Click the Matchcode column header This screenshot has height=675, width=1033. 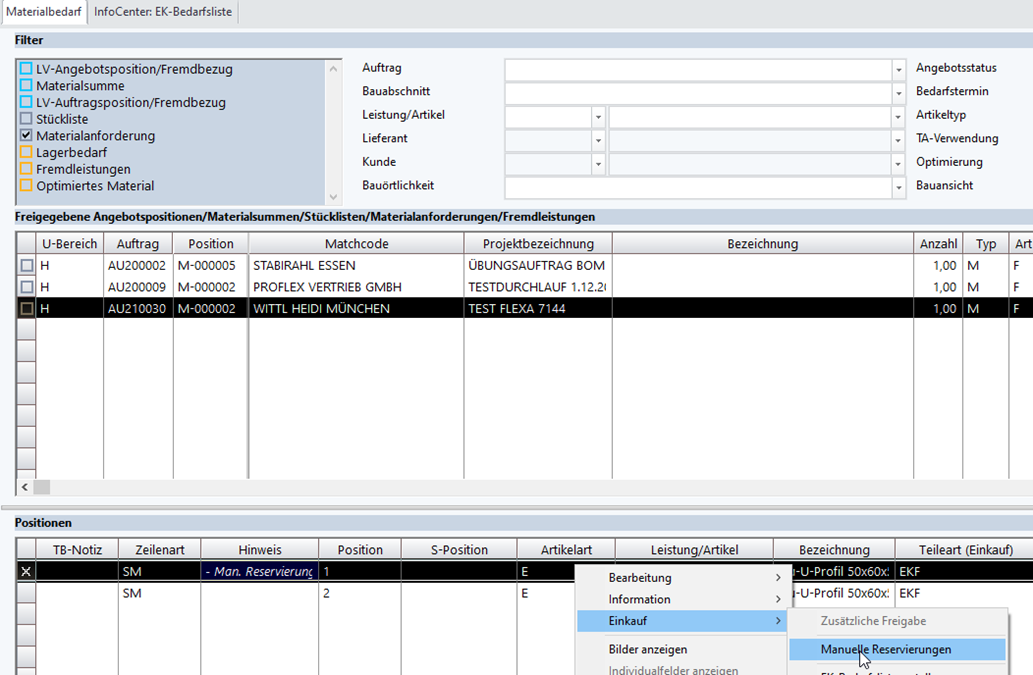tap(356, 244)
